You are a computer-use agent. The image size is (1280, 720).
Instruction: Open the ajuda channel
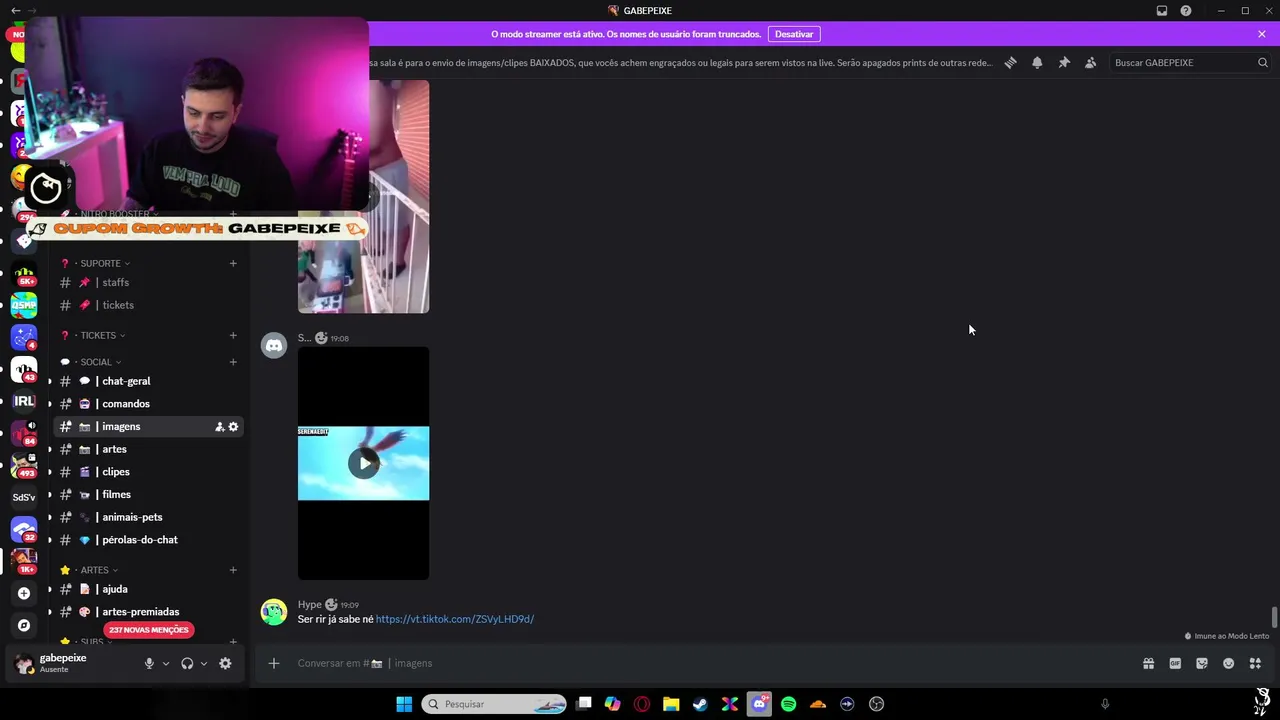[149, 589]
